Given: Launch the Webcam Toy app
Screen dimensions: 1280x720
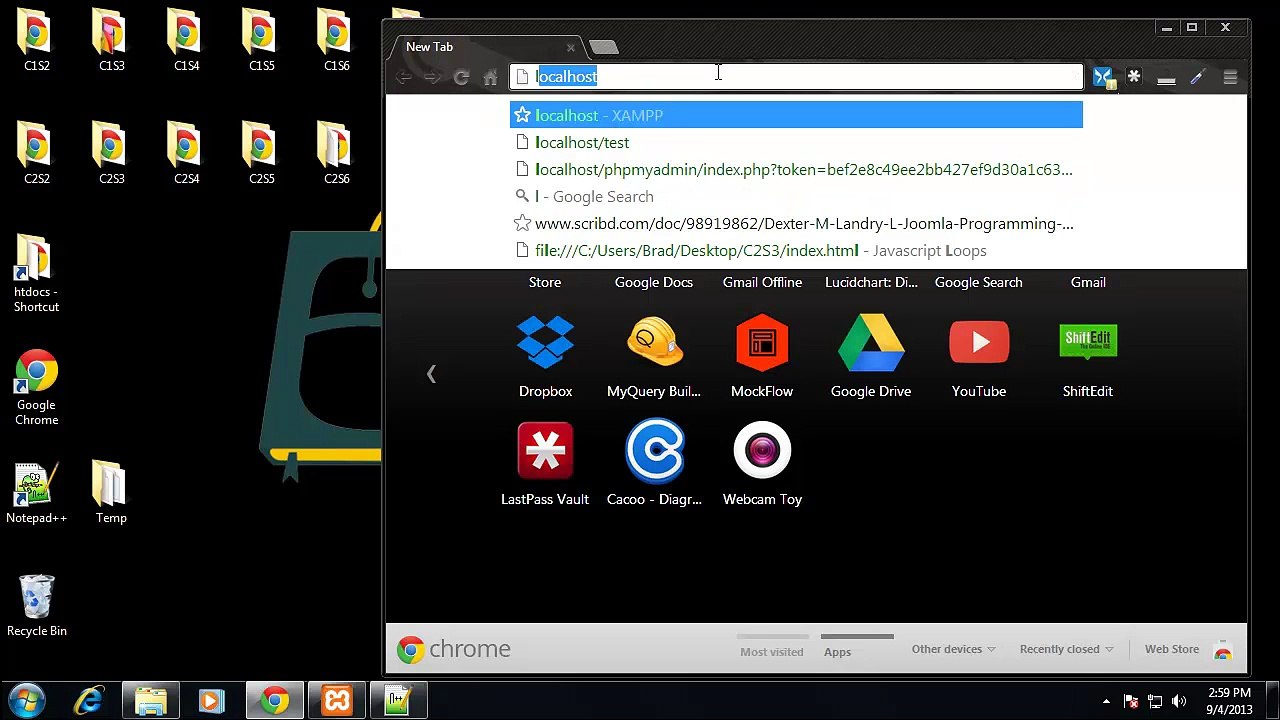Looking at the screenshot, I should point(762,452).
